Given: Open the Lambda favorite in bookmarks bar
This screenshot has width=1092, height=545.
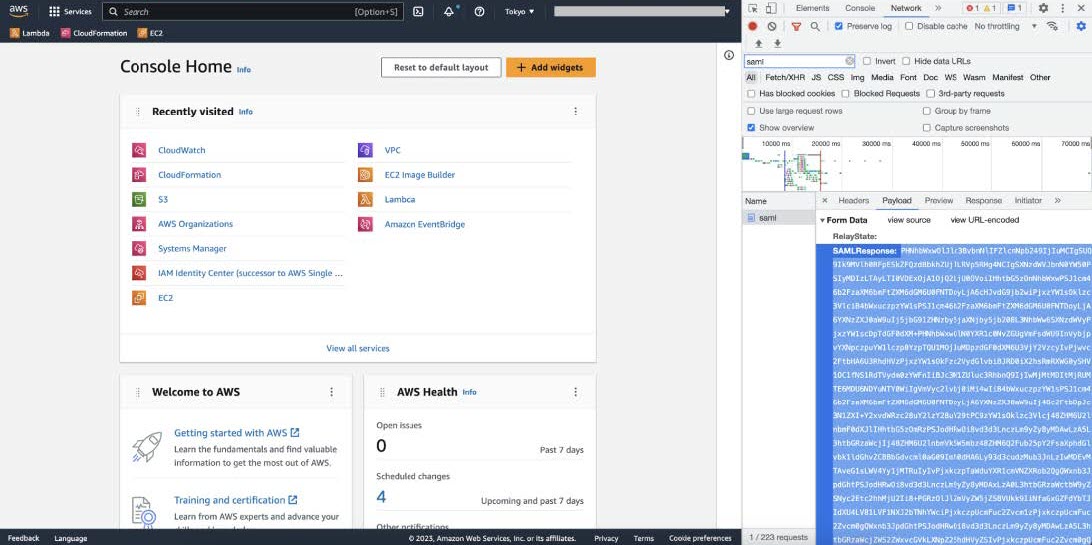Looking at the screenshot, I should (x=29, y=33).
